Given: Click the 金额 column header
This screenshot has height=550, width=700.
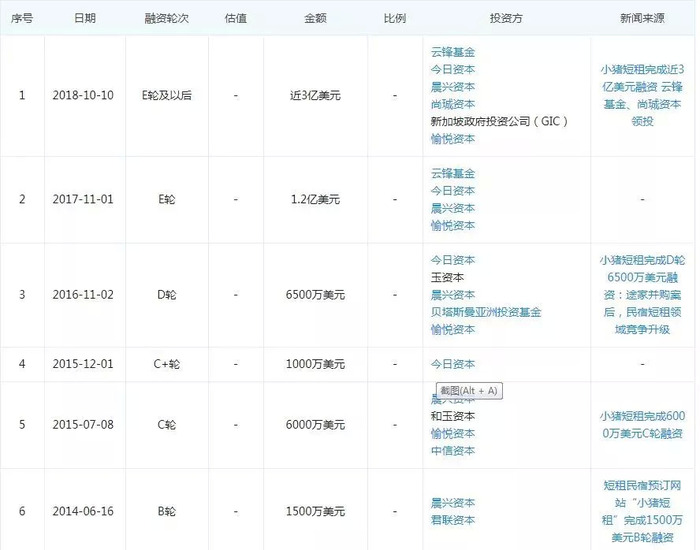Looking at the screenshot, I should 315,18.
